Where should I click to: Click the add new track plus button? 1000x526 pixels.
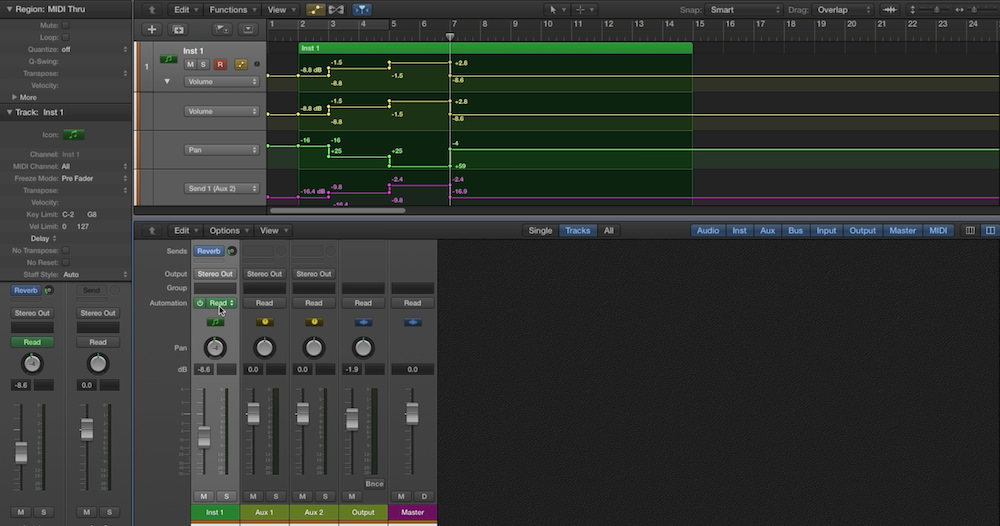(152, 30)
